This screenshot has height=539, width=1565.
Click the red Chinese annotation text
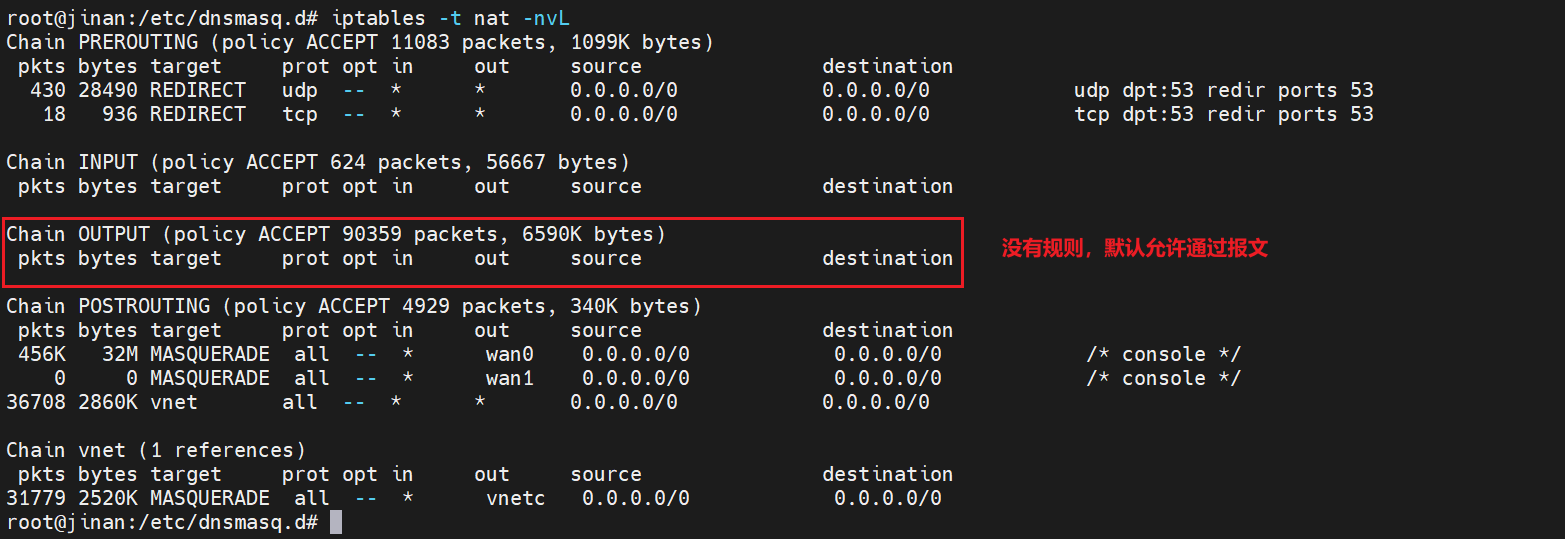pyautogui.click(x=1134, y=249)
